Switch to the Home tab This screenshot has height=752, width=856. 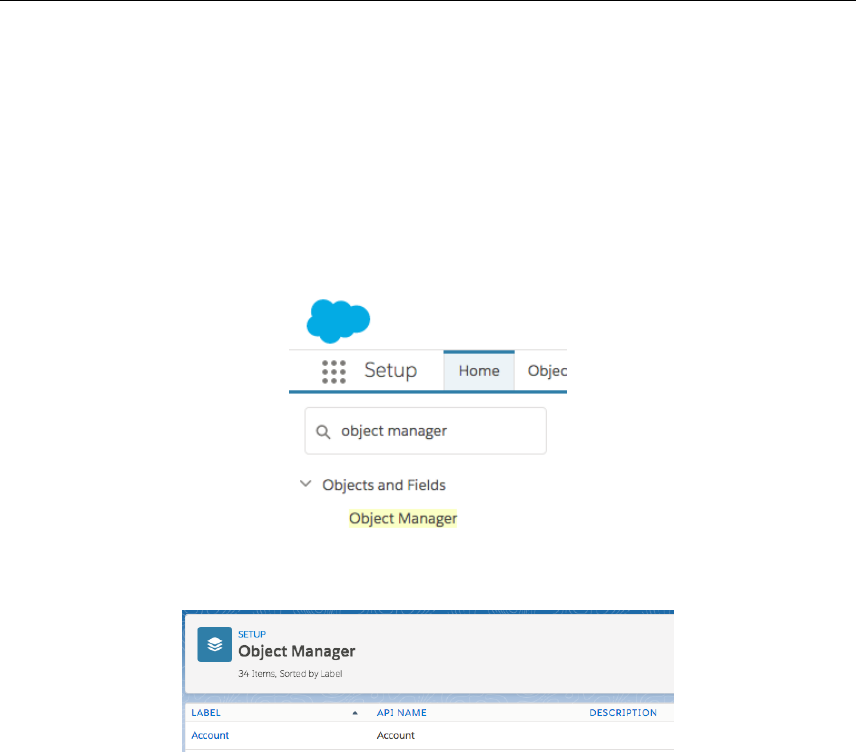(x=479, y=371)
